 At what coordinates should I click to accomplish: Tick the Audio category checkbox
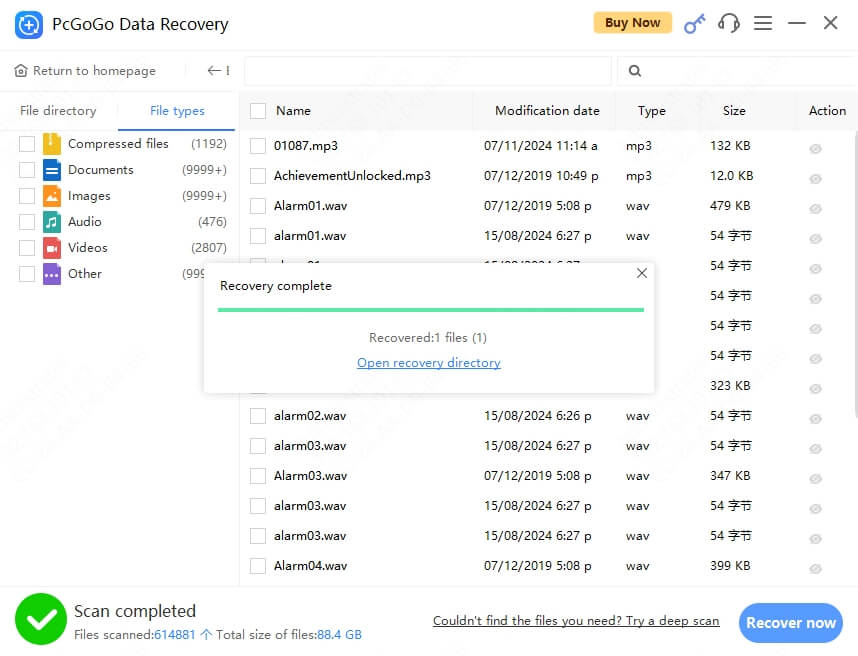click(27, 222)
